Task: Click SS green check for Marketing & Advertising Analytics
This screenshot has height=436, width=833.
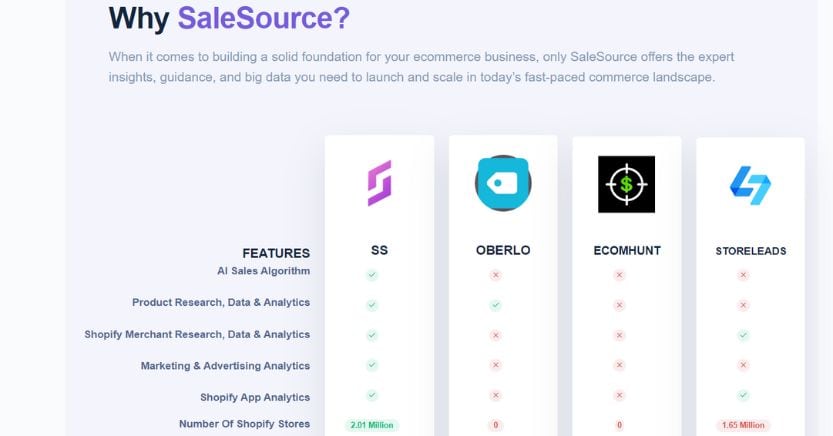Action: coord(372,365)
